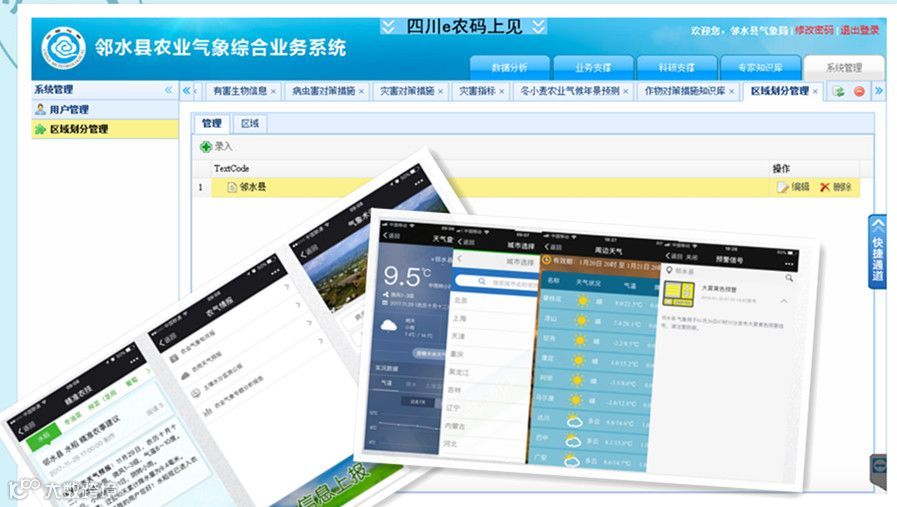Open the 快捷通道 side panel tab
The width and height of the screenshot is (897, 507).
tap(877, 251)
